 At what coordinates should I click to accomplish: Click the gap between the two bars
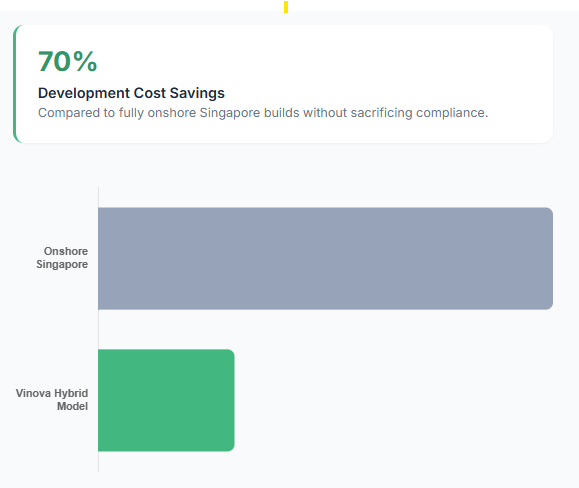coord(325,329)
